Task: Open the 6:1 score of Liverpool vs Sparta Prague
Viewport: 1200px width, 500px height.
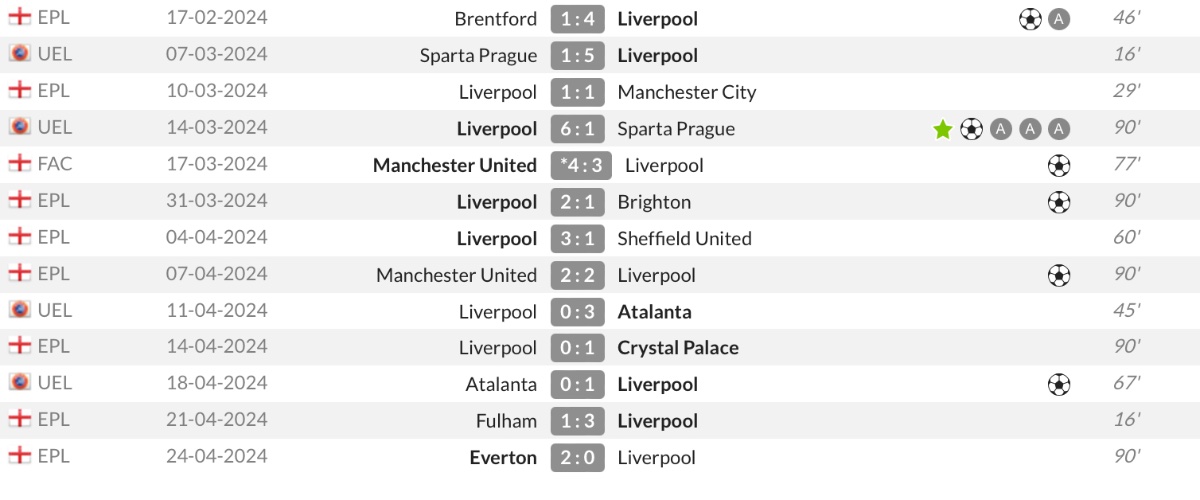Action: [578, 129]
